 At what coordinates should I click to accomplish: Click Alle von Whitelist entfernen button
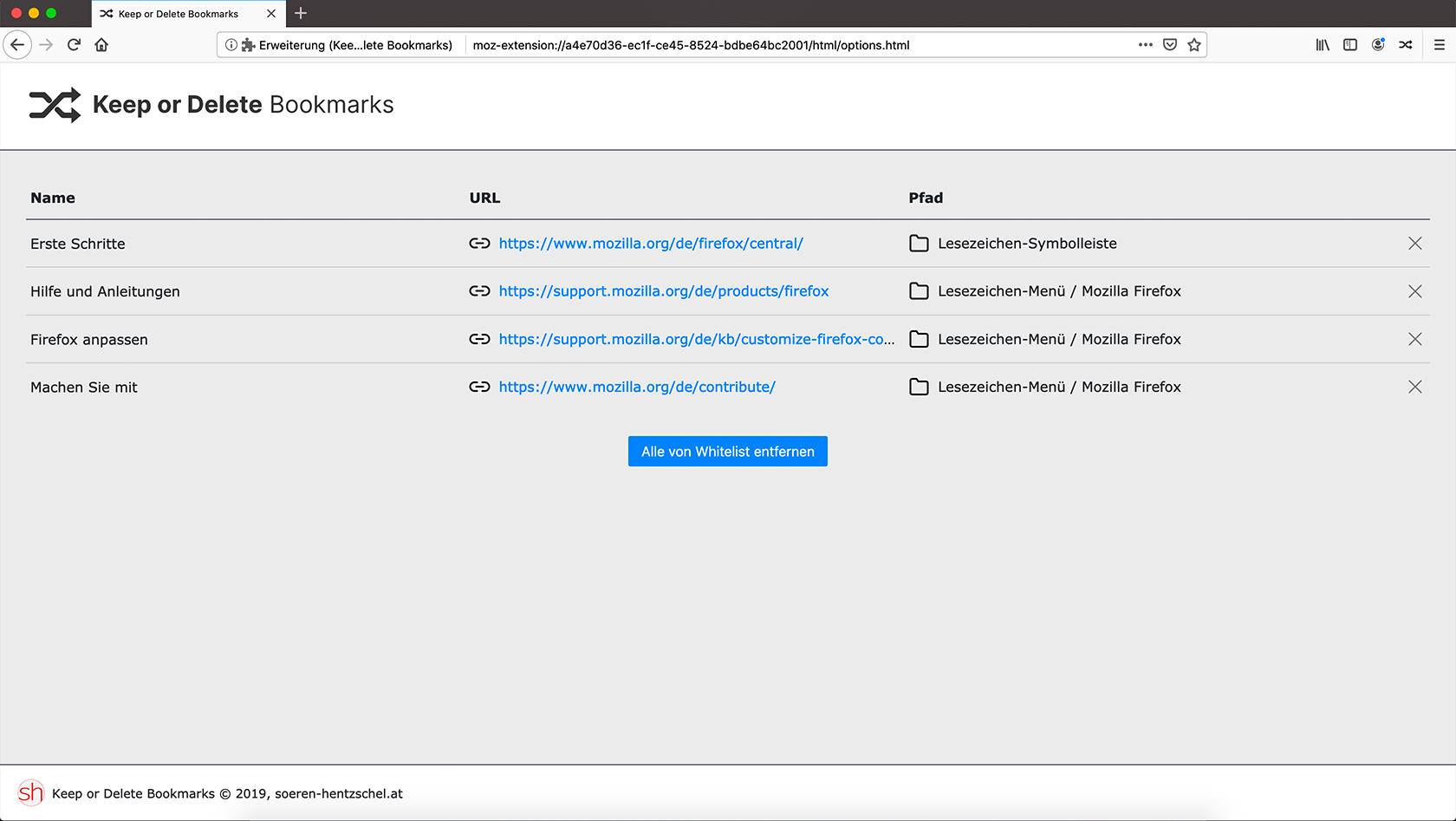(x=727, y=452)
